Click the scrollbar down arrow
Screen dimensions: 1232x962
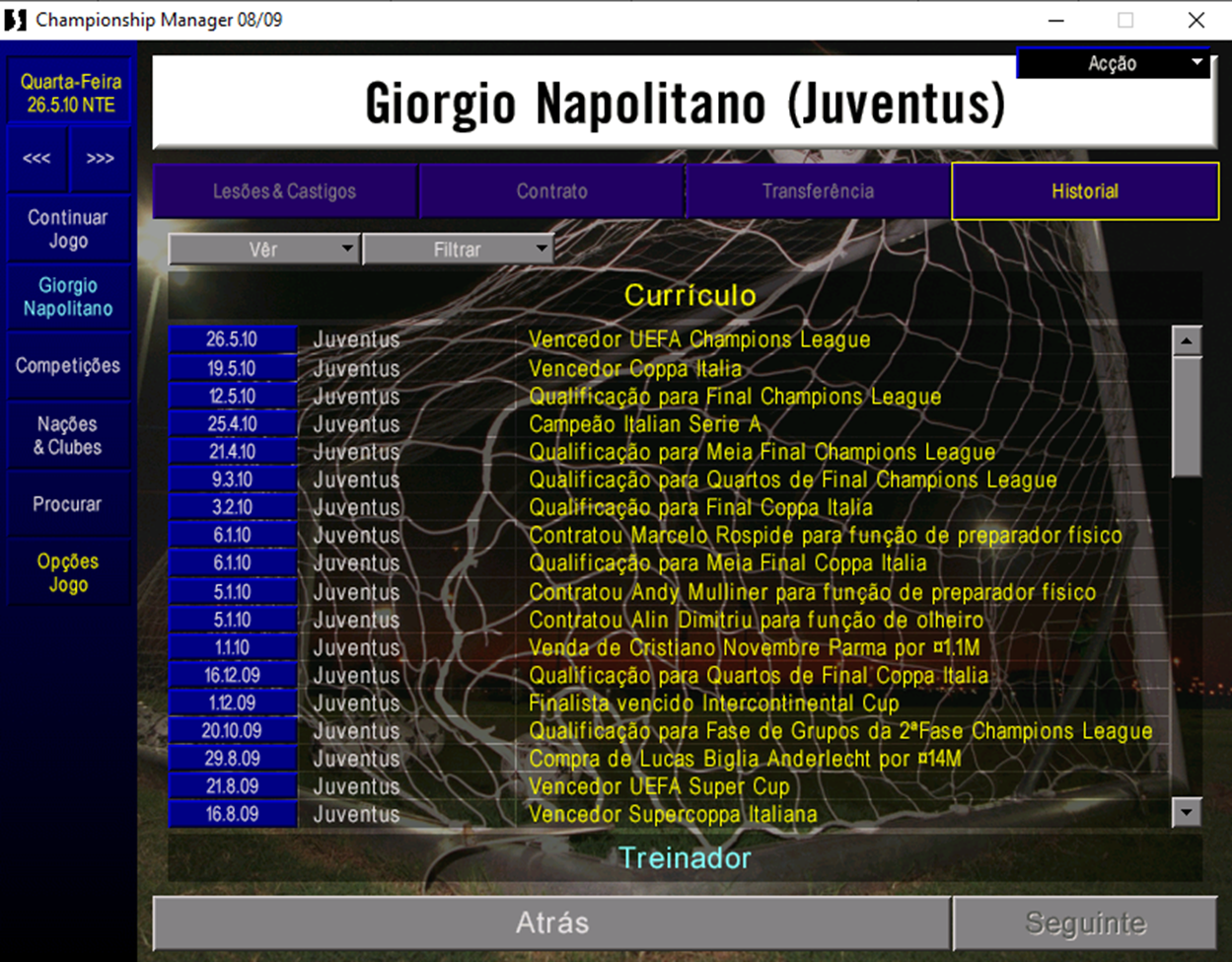[x=1186, y=813]
